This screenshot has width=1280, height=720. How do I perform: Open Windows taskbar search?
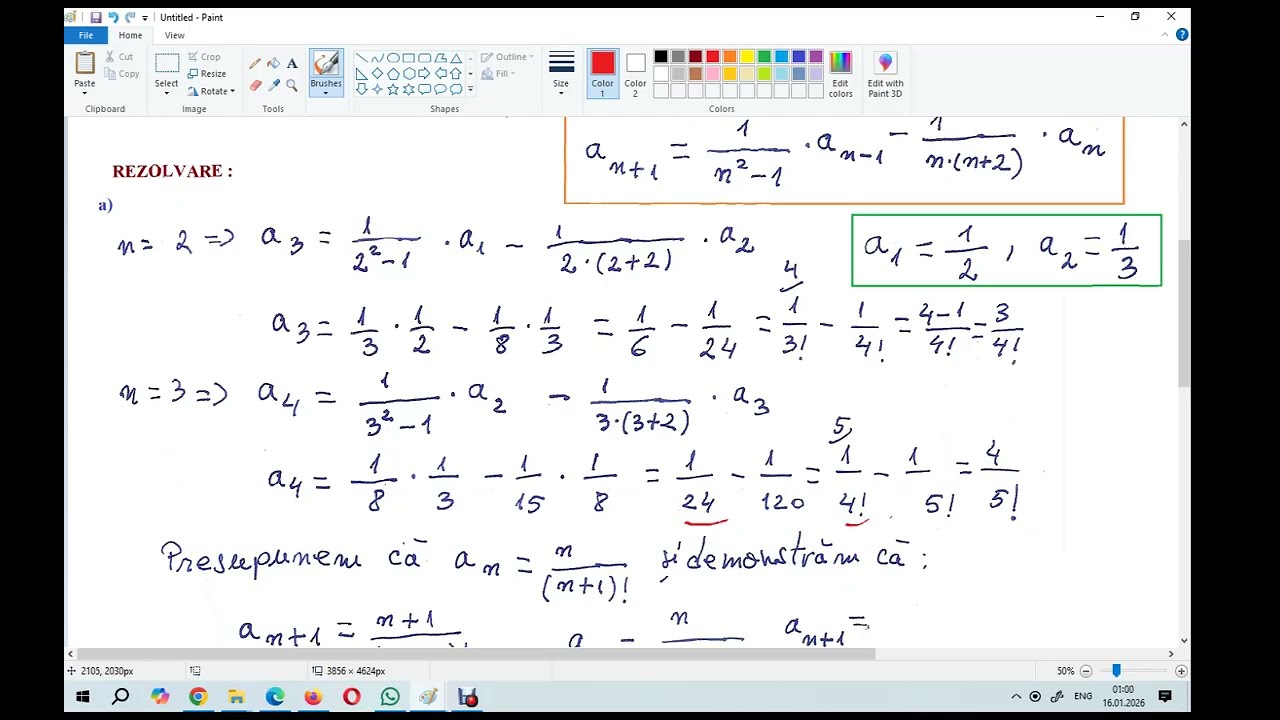[x=120, y=697]
